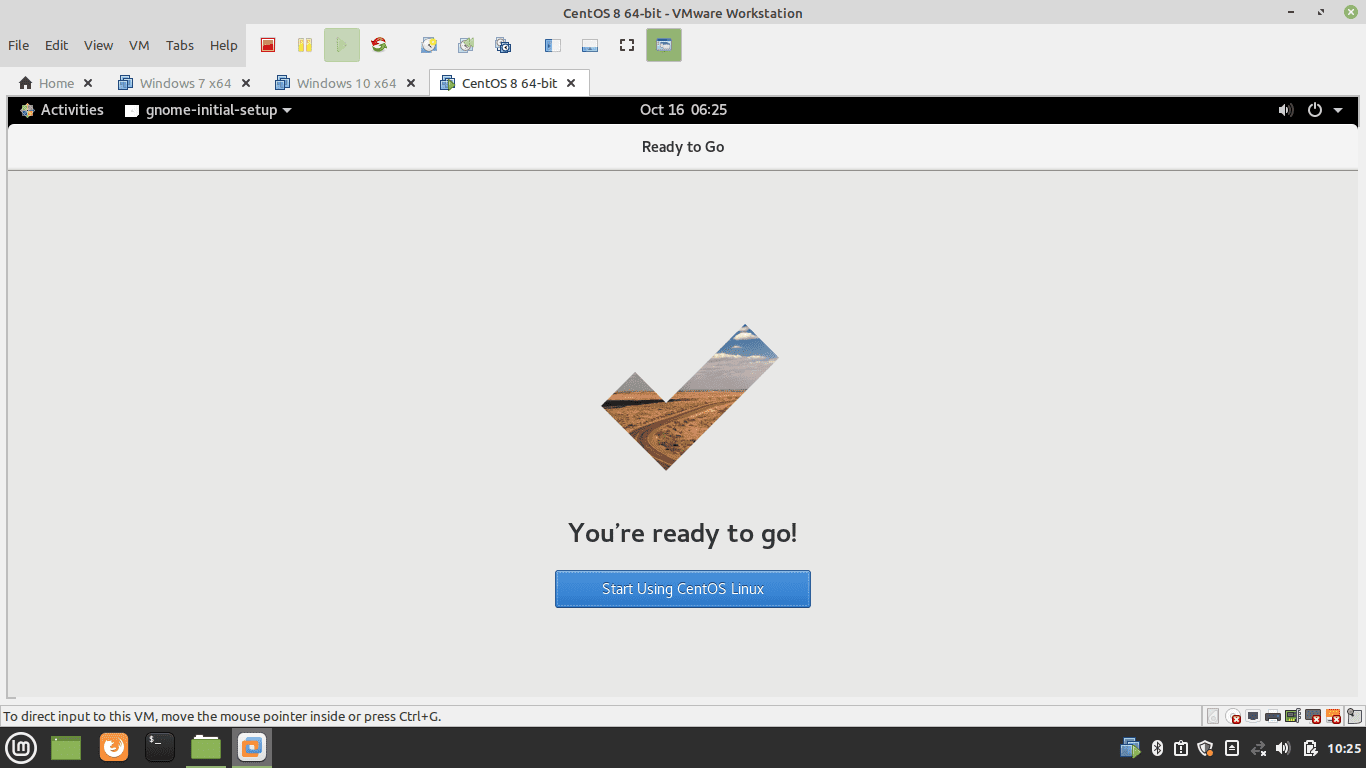Click the Bluetooth tray icon
Image resolution: width=1366 pixels, height=768 pixels.
(x=1157, y=748)
